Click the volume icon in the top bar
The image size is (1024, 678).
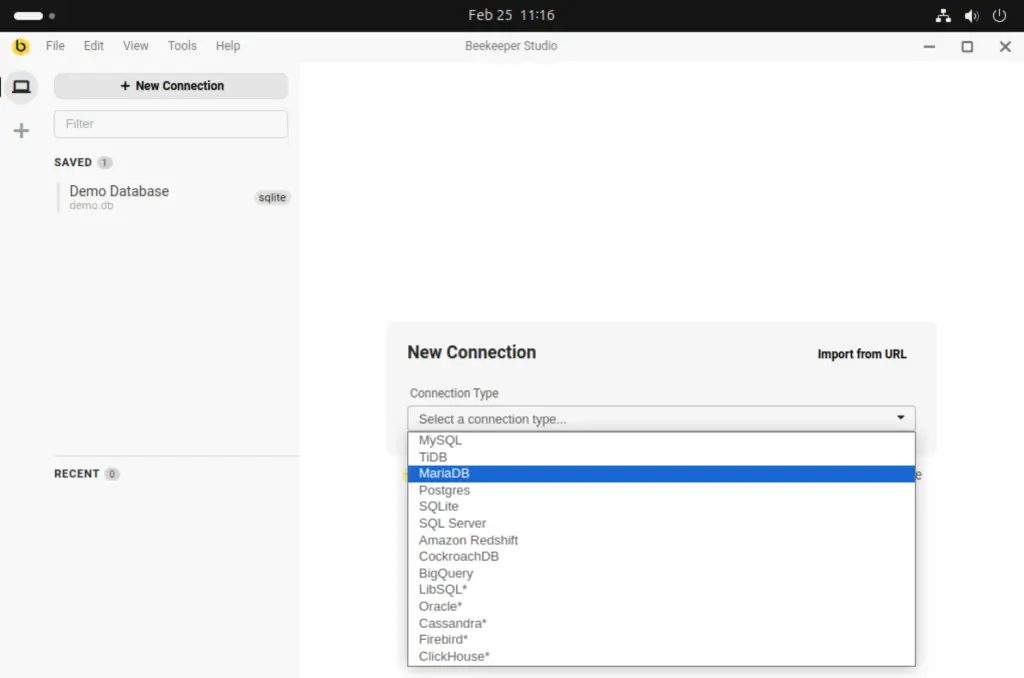[x=971, y=15]
